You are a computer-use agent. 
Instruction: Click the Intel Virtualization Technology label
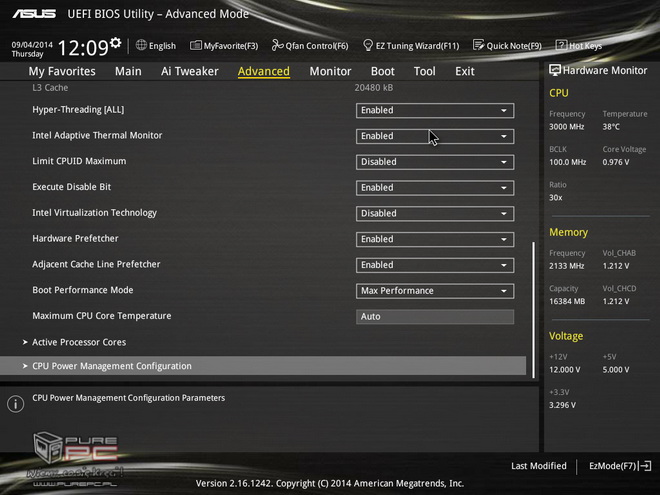click(x=95, y=213)
